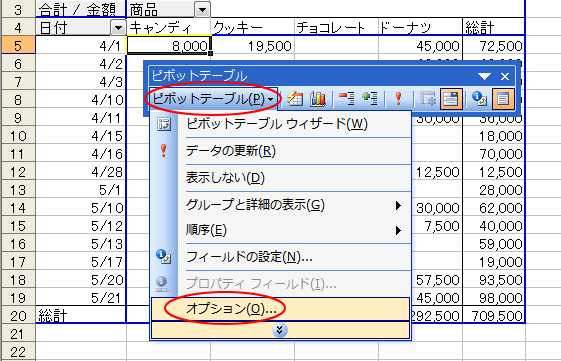Viewport: 561px width, 361px height.
Task: Launch the Chart Wizard from PivotTable toolbar
Action: (x=318, y=98)
